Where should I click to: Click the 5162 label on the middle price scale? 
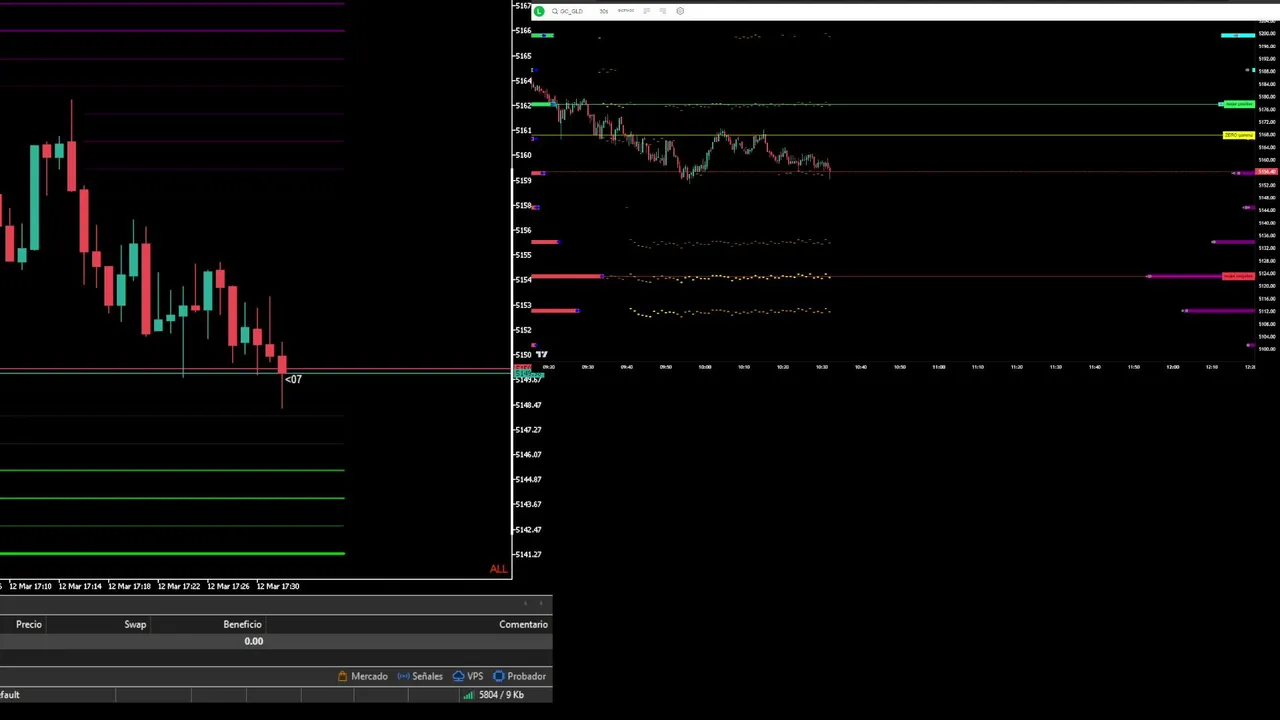(x=523, y=105)
